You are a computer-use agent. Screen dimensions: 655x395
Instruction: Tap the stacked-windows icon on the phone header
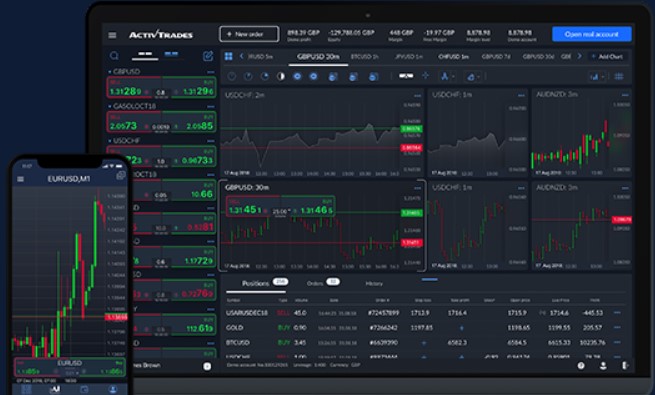tap(120, 175)
